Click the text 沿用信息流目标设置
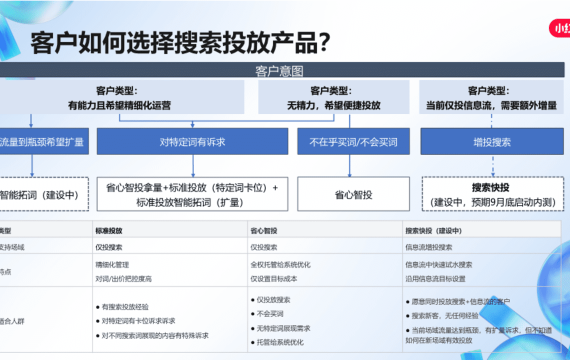The height and width of the screenshot is (360, 570). 435,279
